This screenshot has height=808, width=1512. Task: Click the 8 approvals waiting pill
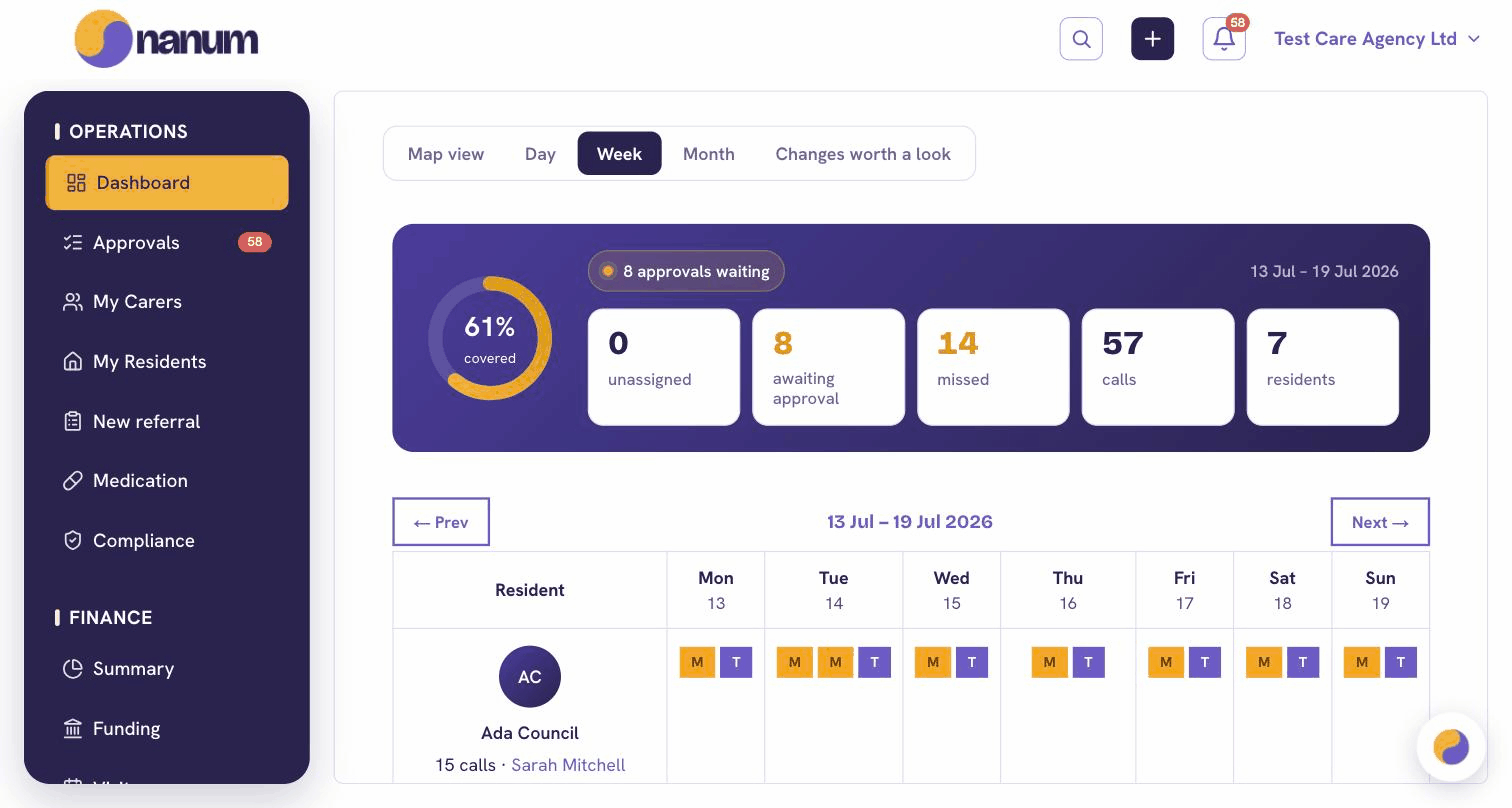[x=686, y=271]
